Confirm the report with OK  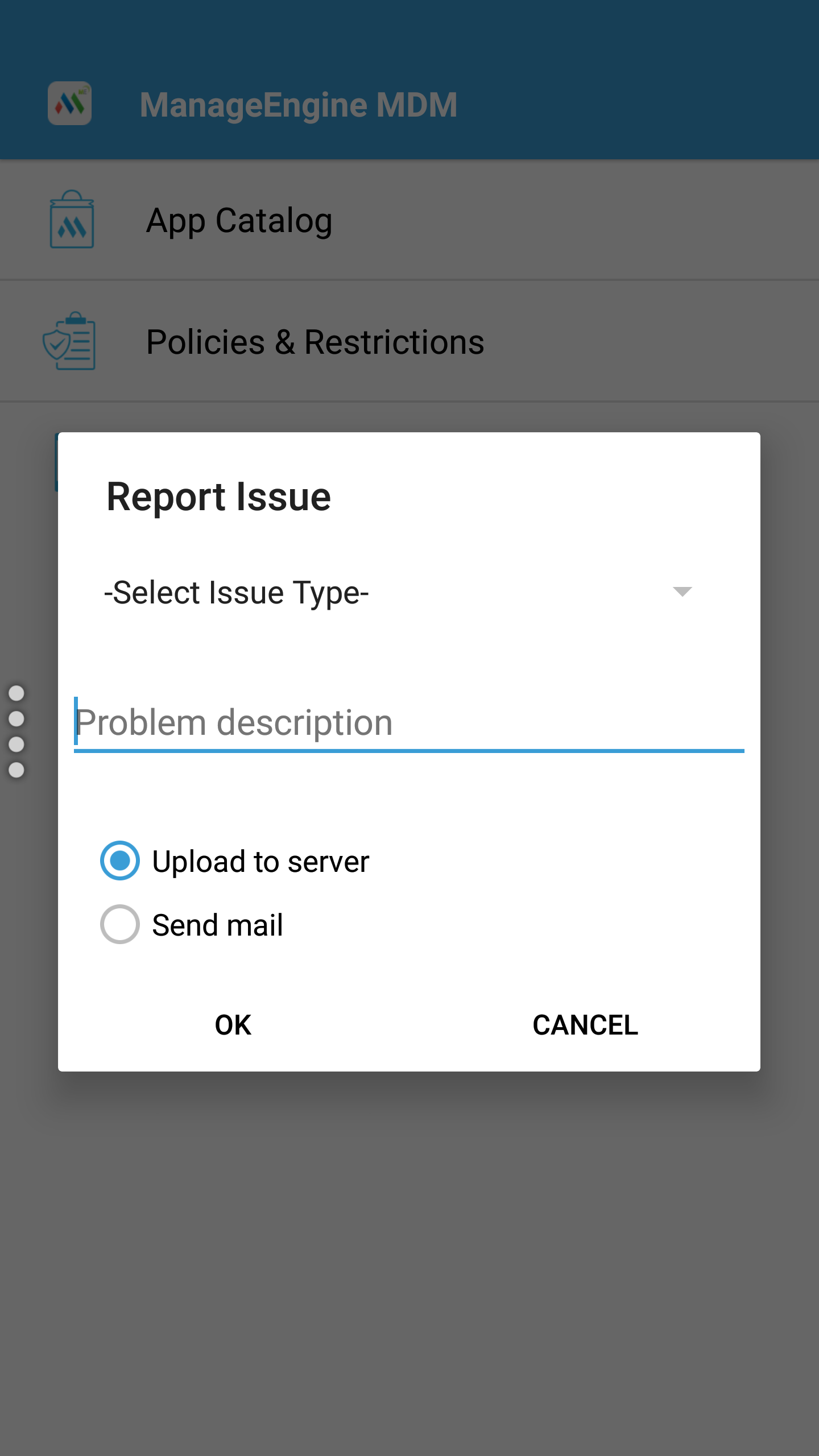click(233, 1025)
